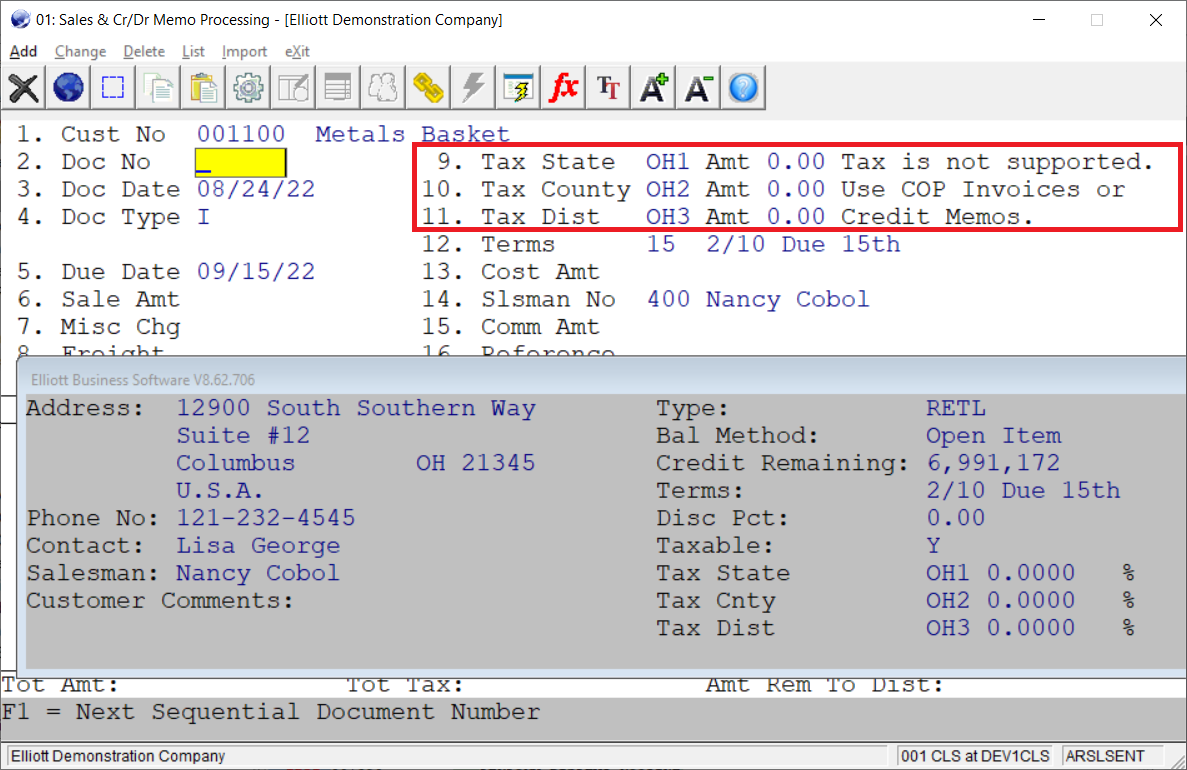
Task: Click the grid list toolbar icon
Action: click(x=338, y=88)
